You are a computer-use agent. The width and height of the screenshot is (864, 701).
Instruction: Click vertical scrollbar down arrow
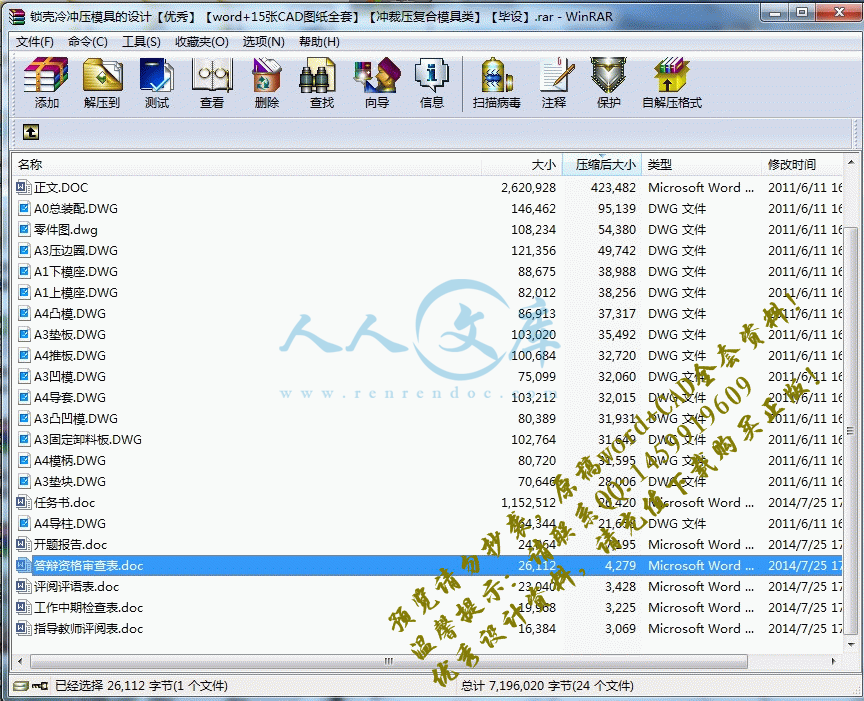coord(850,644)
